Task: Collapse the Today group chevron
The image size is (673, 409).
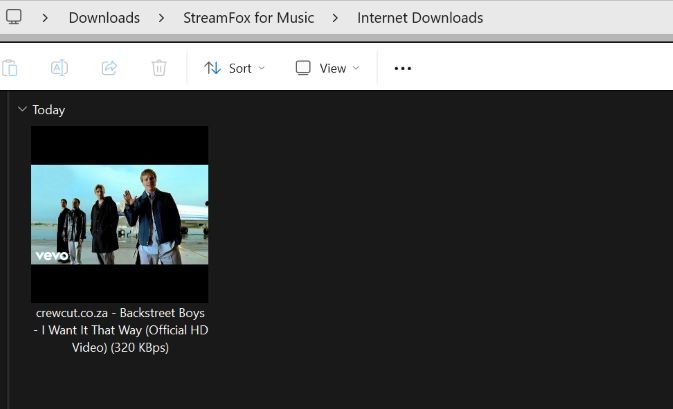Action: coord(22,109)
